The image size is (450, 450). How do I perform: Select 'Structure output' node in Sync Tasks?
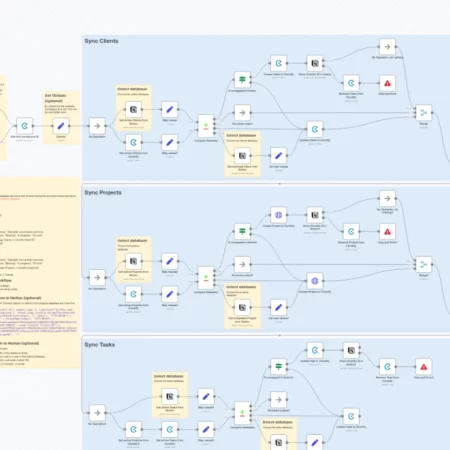[x=279, y=400]
